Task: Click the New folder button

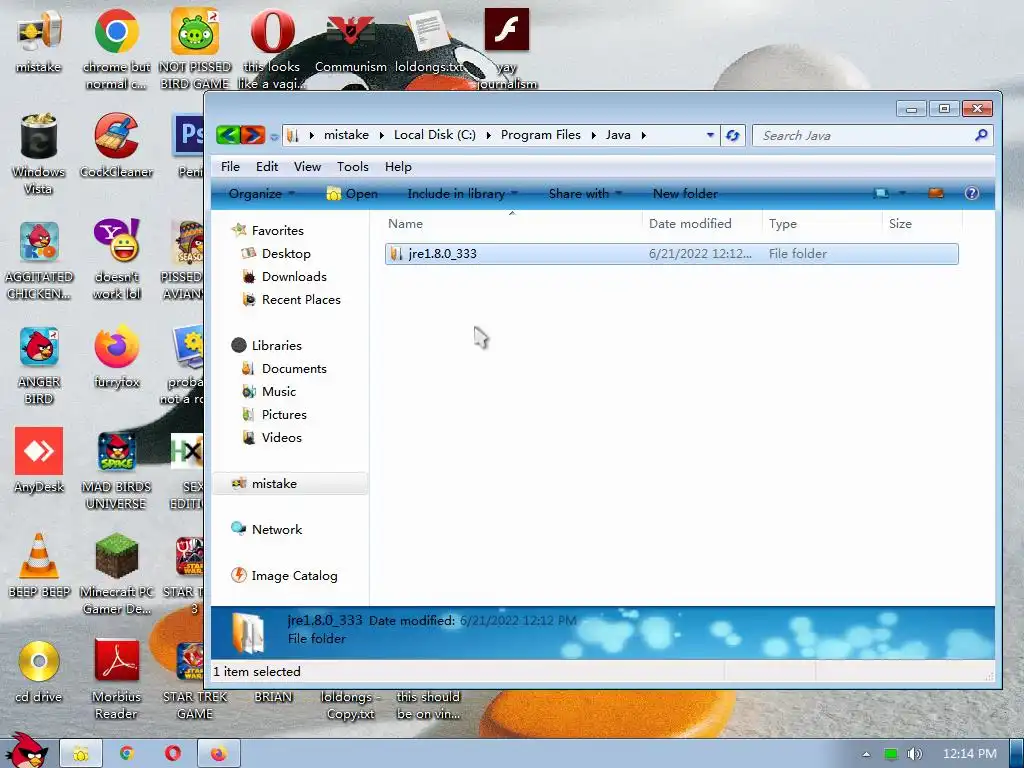Action: pyautogui.click(x=685, y=193)
